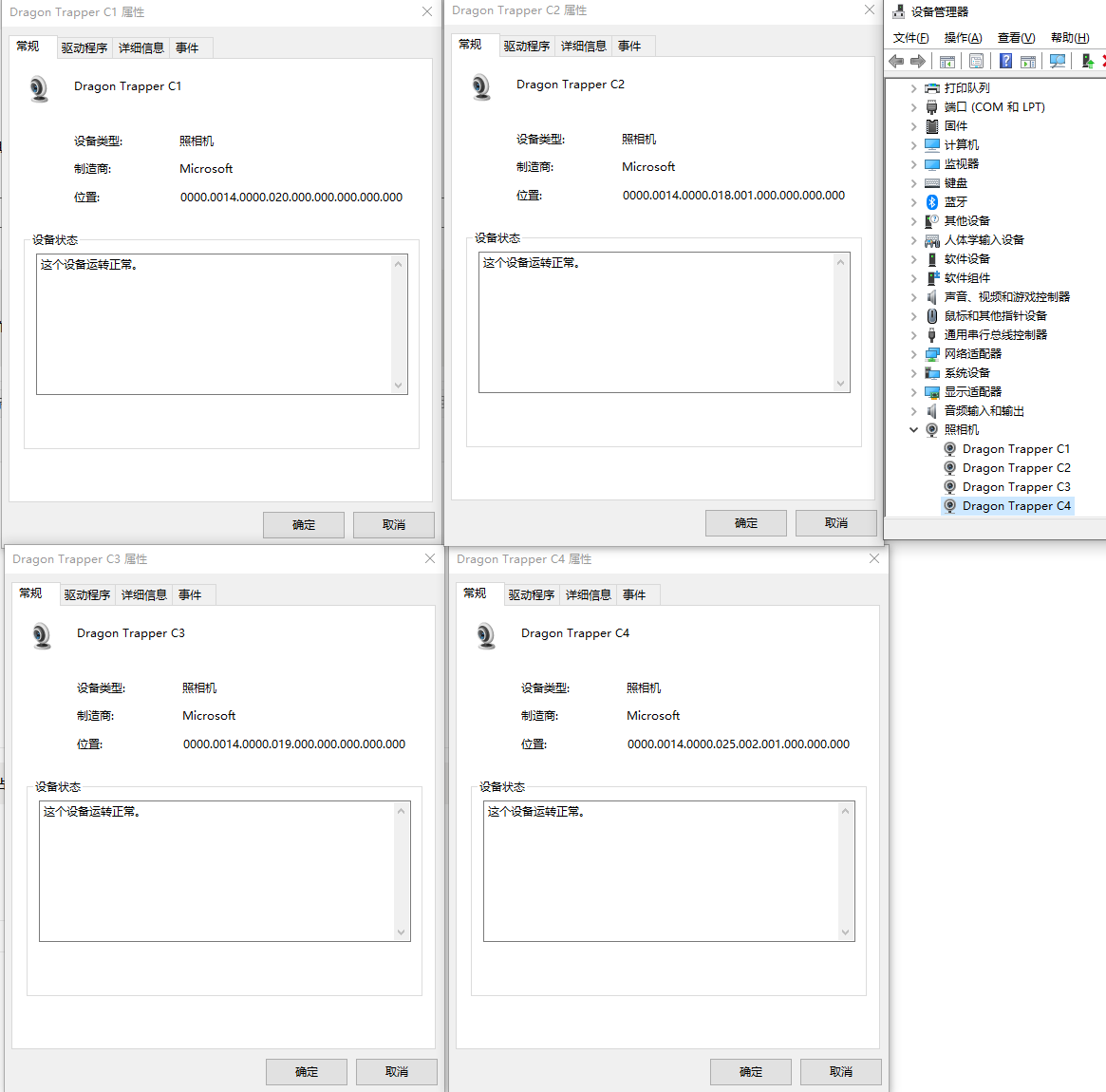Image resolution: width=1106 pixels, height=1092 pixels.
Task: Expand the 蓝牙 tree node
Action: point(913,202)
